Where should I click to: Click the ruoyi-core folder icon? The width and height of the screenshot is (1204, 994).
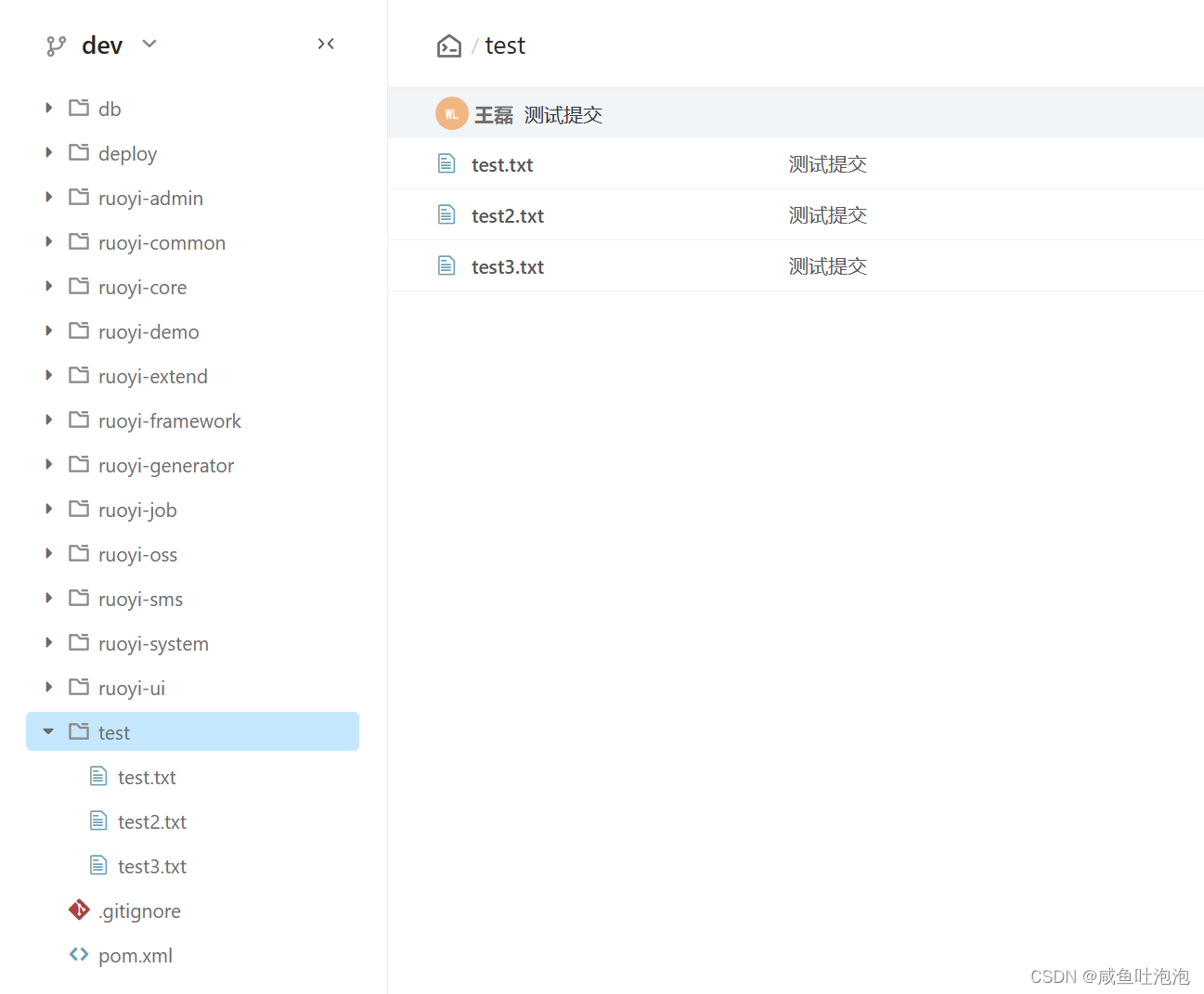click(79, 286)
